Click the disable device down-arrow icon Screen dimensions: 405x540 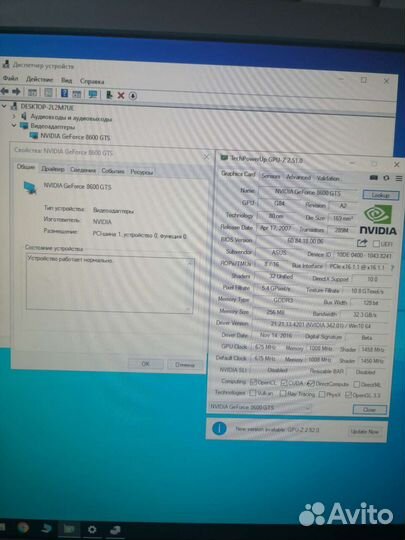tap(133, 96)
